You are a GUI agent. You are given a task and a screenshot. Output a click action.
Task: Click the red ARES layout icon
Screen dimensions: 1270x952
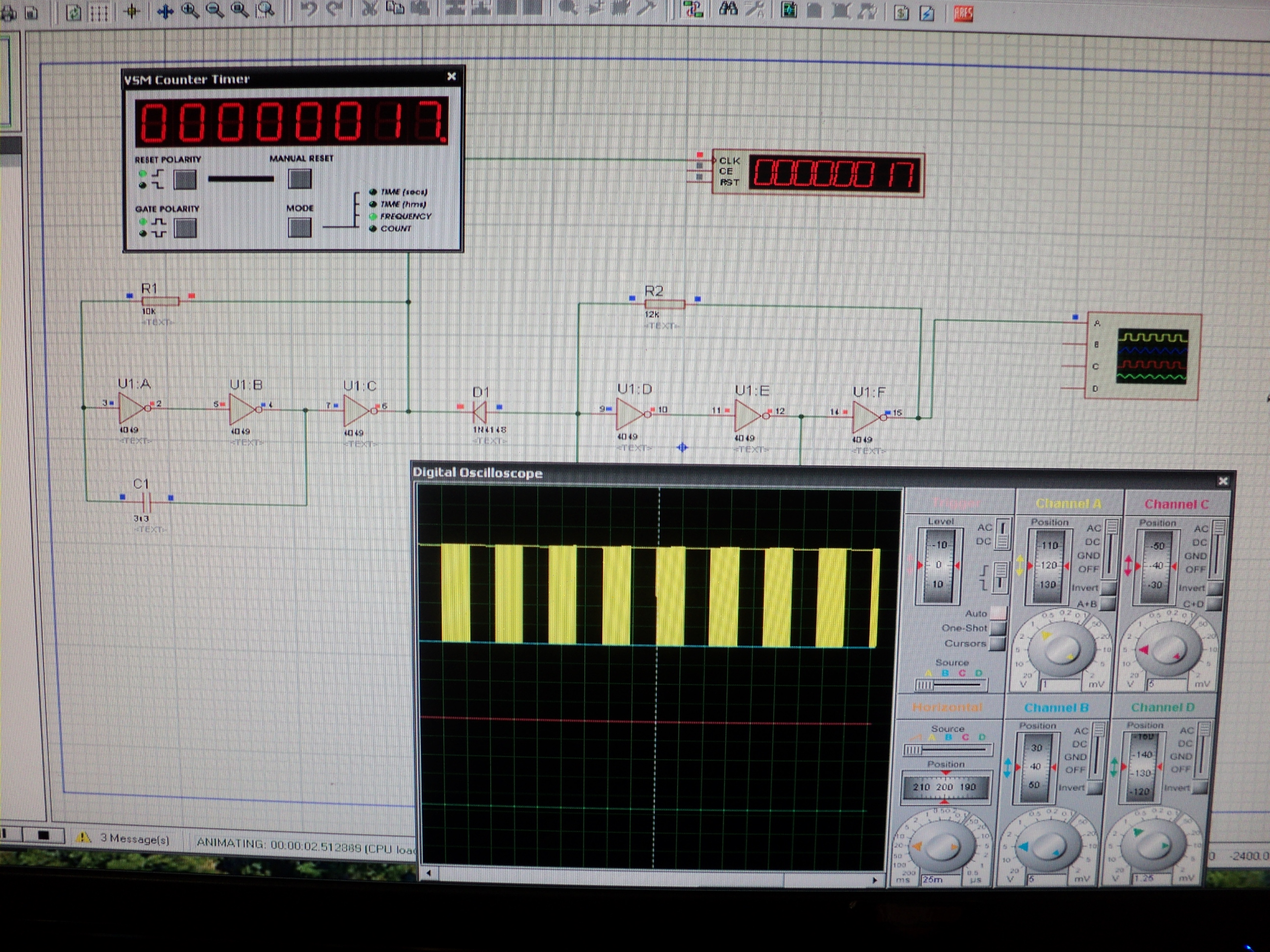tap(963, 13)
